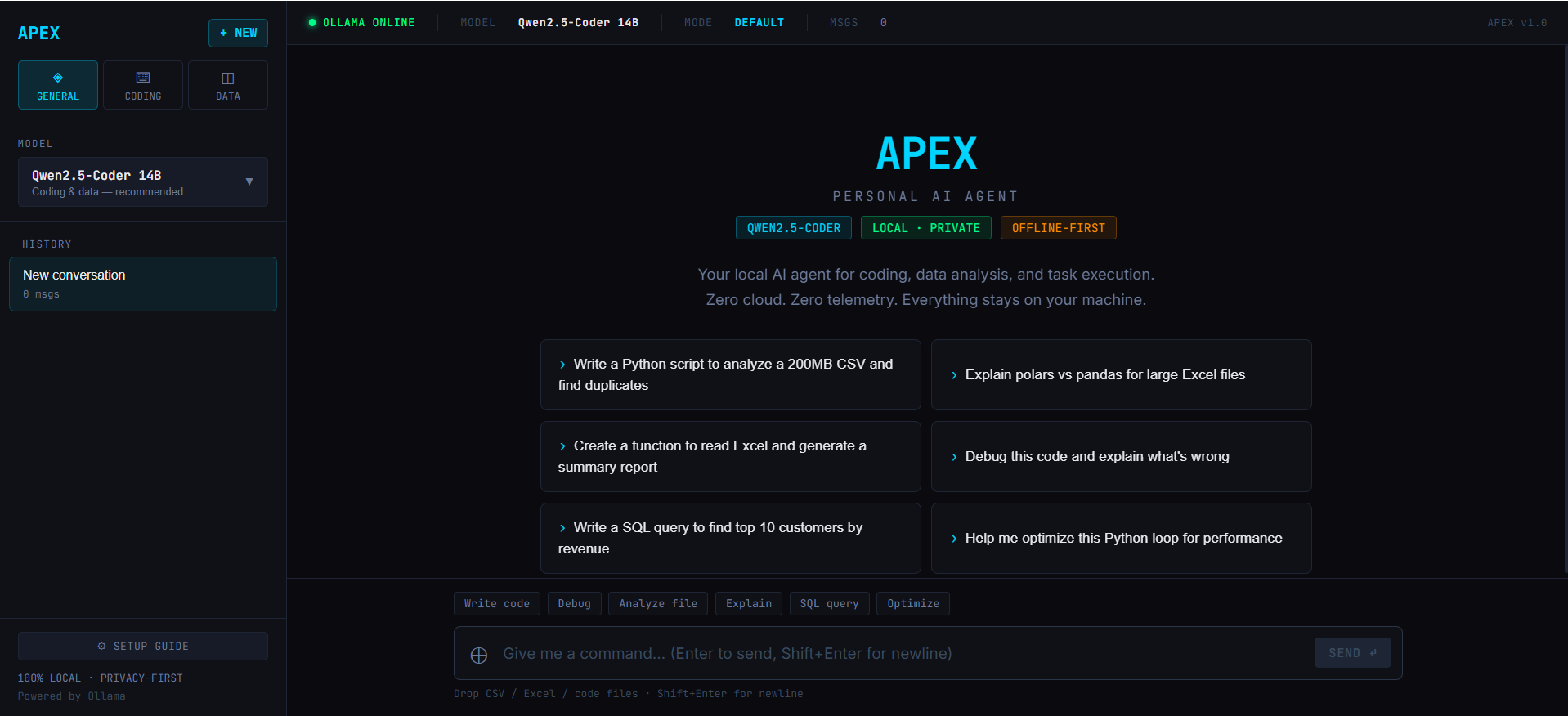Click the gear icon in Setup Guide
The width and height of the screenshot is (1568, 716).
101,646
